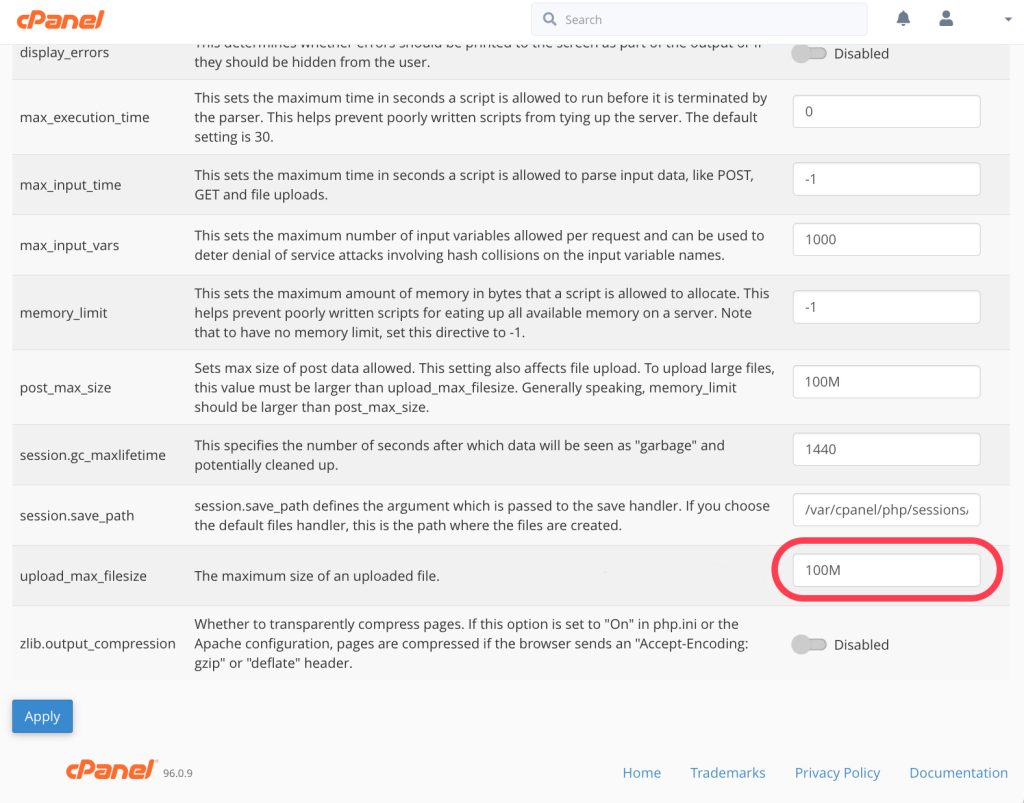Click the max_input_time value field
The width and height of the screenshot is (1024, 803).
(x=886, y=180)
